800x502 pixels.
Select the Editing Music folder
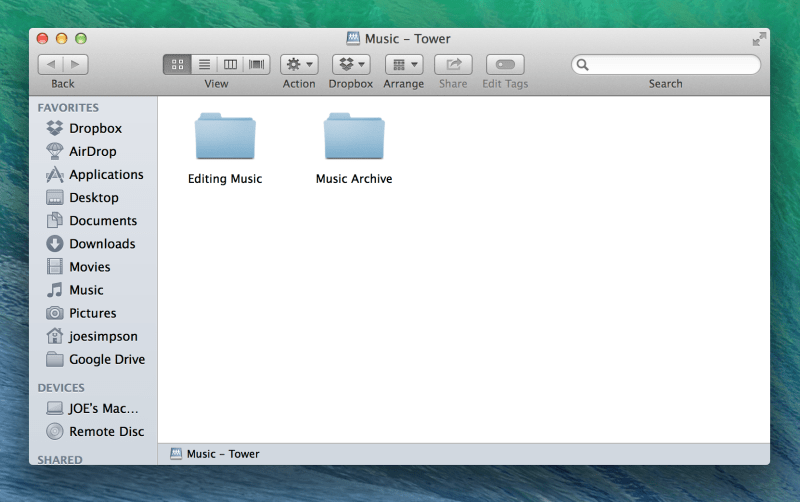pyautogui.click(x=225, y=136)
